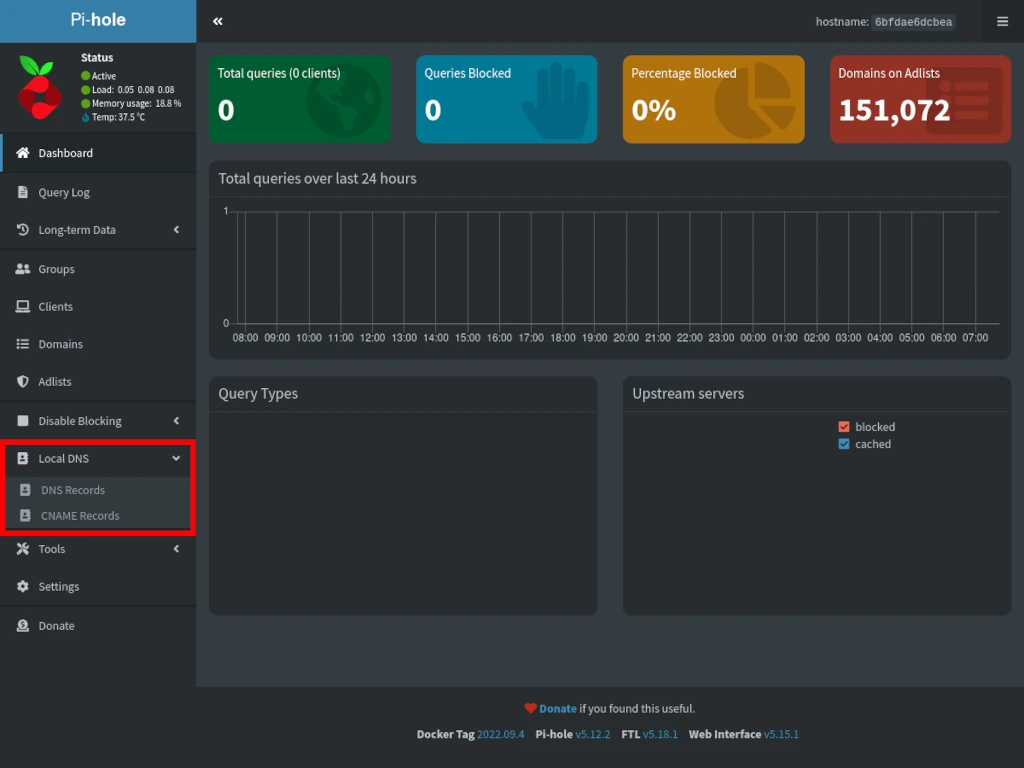This screenshot has width=1024, height=768.
Task: Click the list icon on Domains on Adlists
Action: click(964, 101)
